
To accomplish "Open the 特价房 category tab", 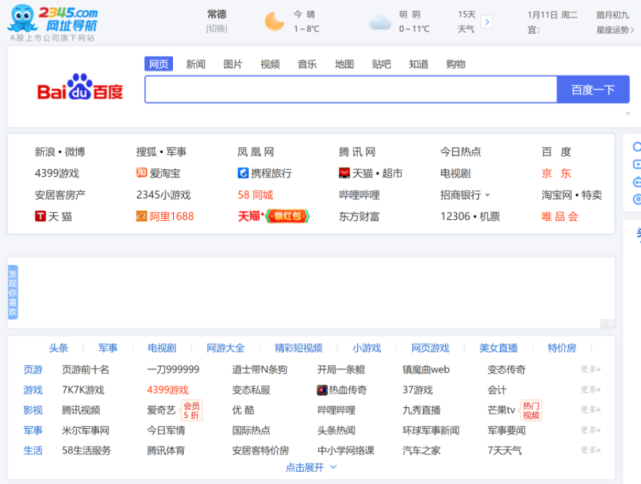I will 562,348.
